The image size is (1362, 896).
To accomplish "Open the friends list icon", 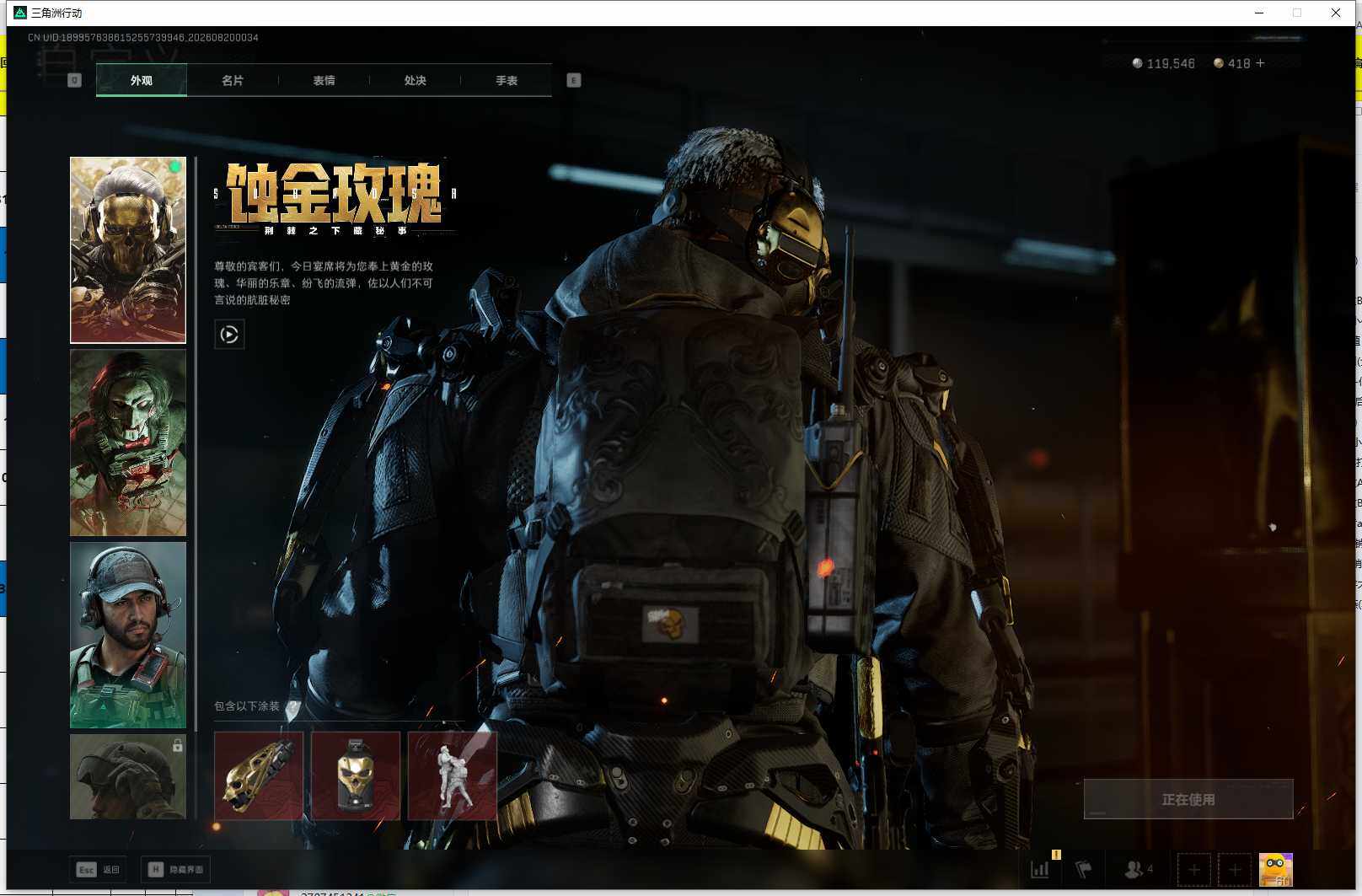I will (x=1139, y=869).
